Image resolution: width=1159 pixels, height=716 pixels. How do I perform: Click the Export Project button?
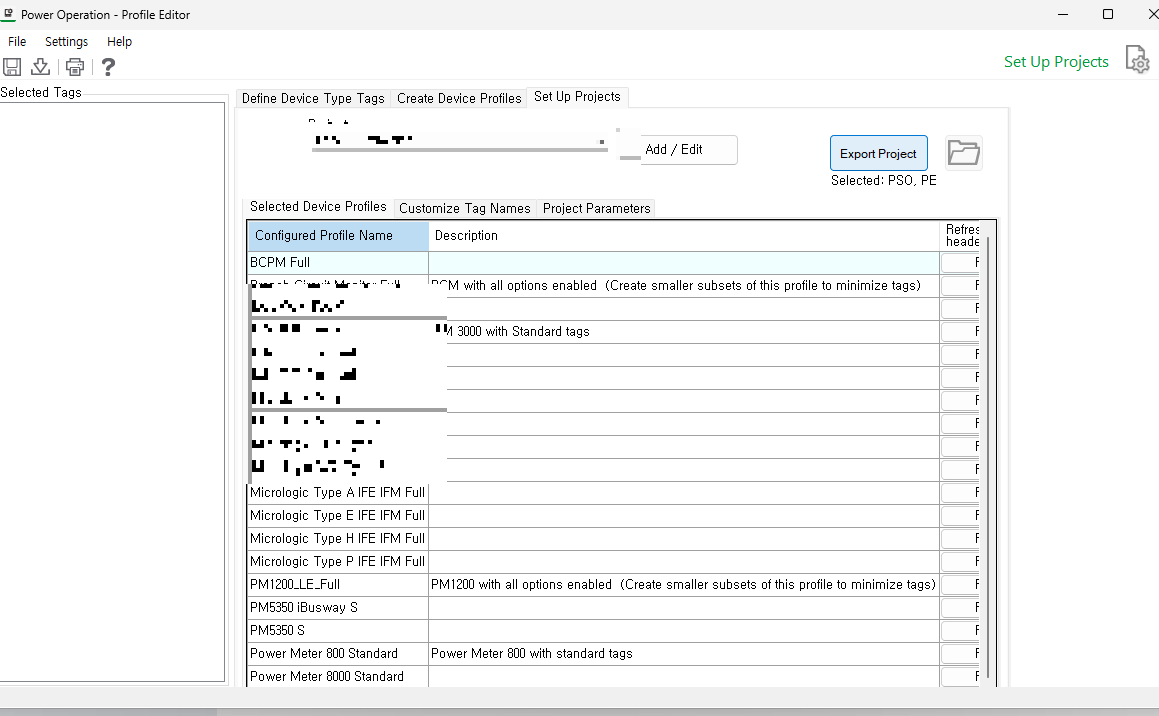tap(878, 154)
